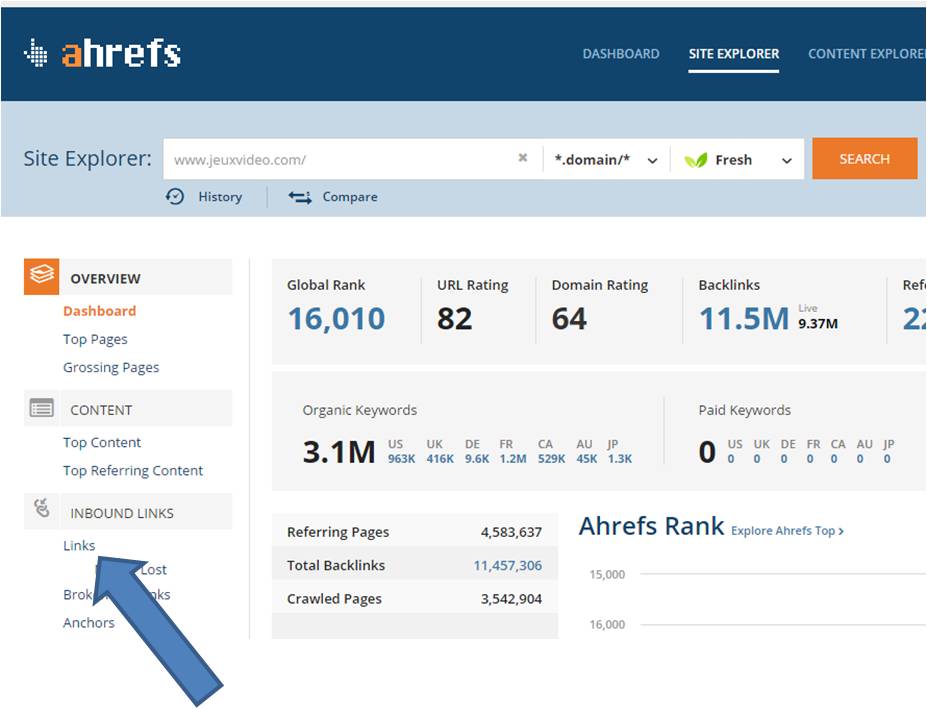Click the green Fresh leaf icon
The height and width of the screenshot is (709, 927).
695,160
